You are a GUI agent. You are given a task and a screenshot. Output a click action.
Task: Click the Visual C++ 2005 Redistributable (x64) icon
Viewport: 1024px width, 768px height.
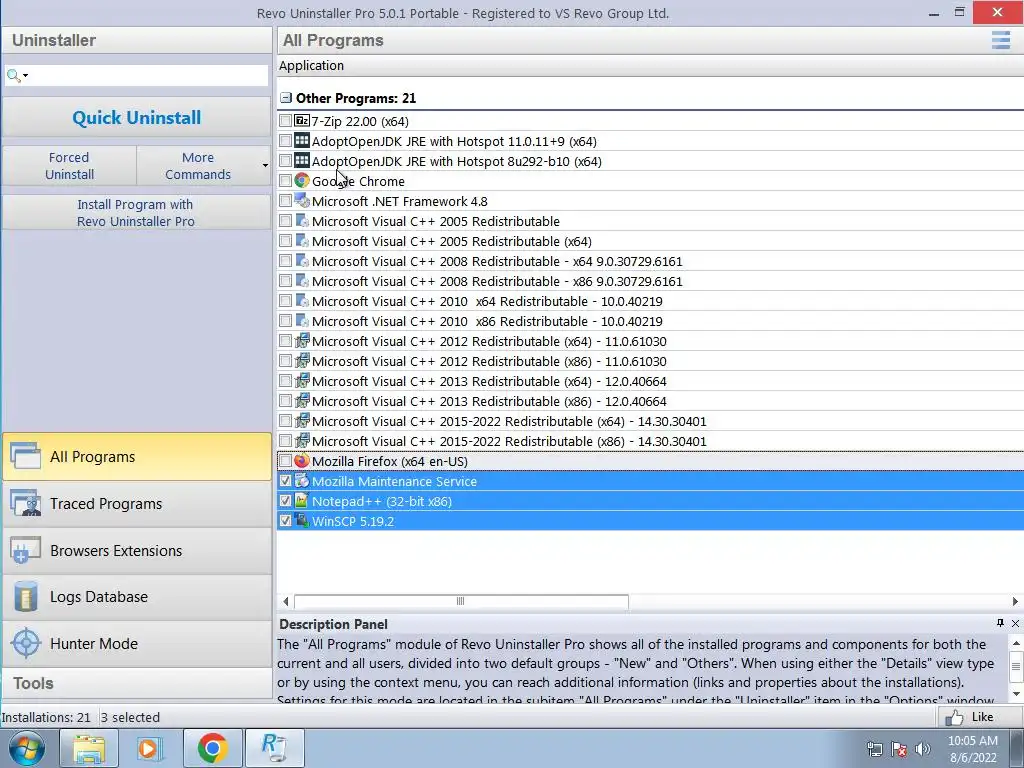tap(302, 241)
